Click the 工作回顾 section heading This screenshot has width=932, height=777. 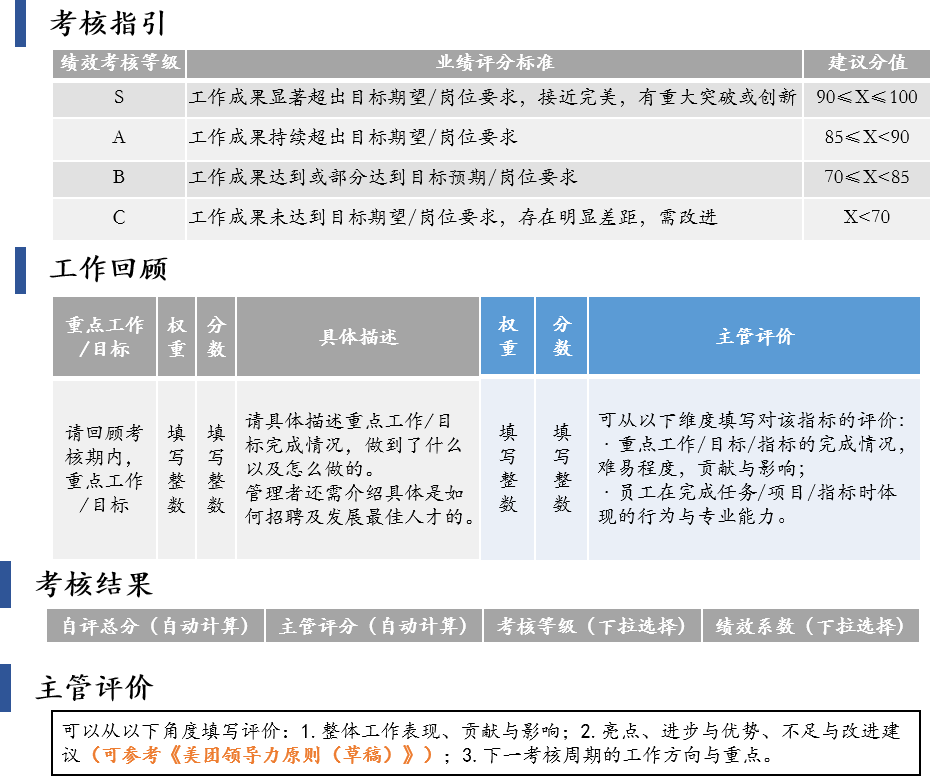click(109, 269)
